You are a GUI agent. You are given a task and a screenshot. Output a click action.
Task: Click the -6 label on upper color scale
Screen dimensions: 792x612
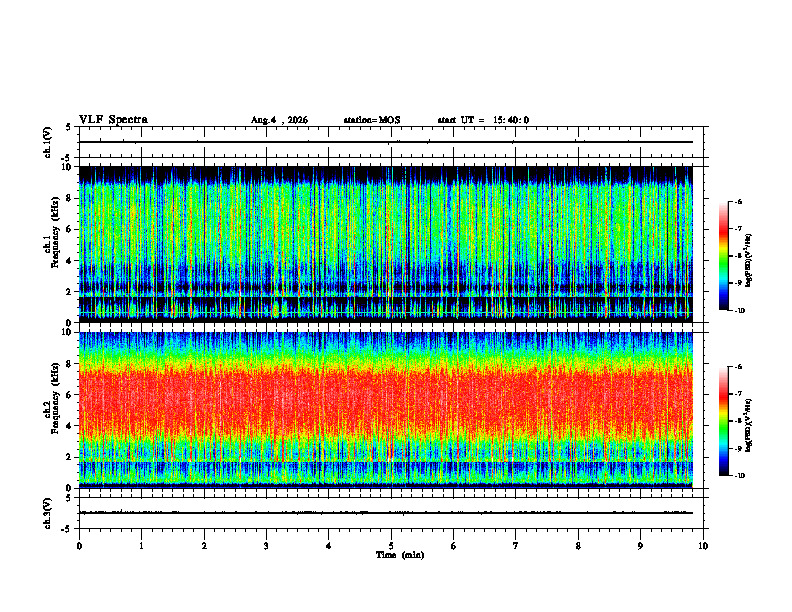[738, 201]
